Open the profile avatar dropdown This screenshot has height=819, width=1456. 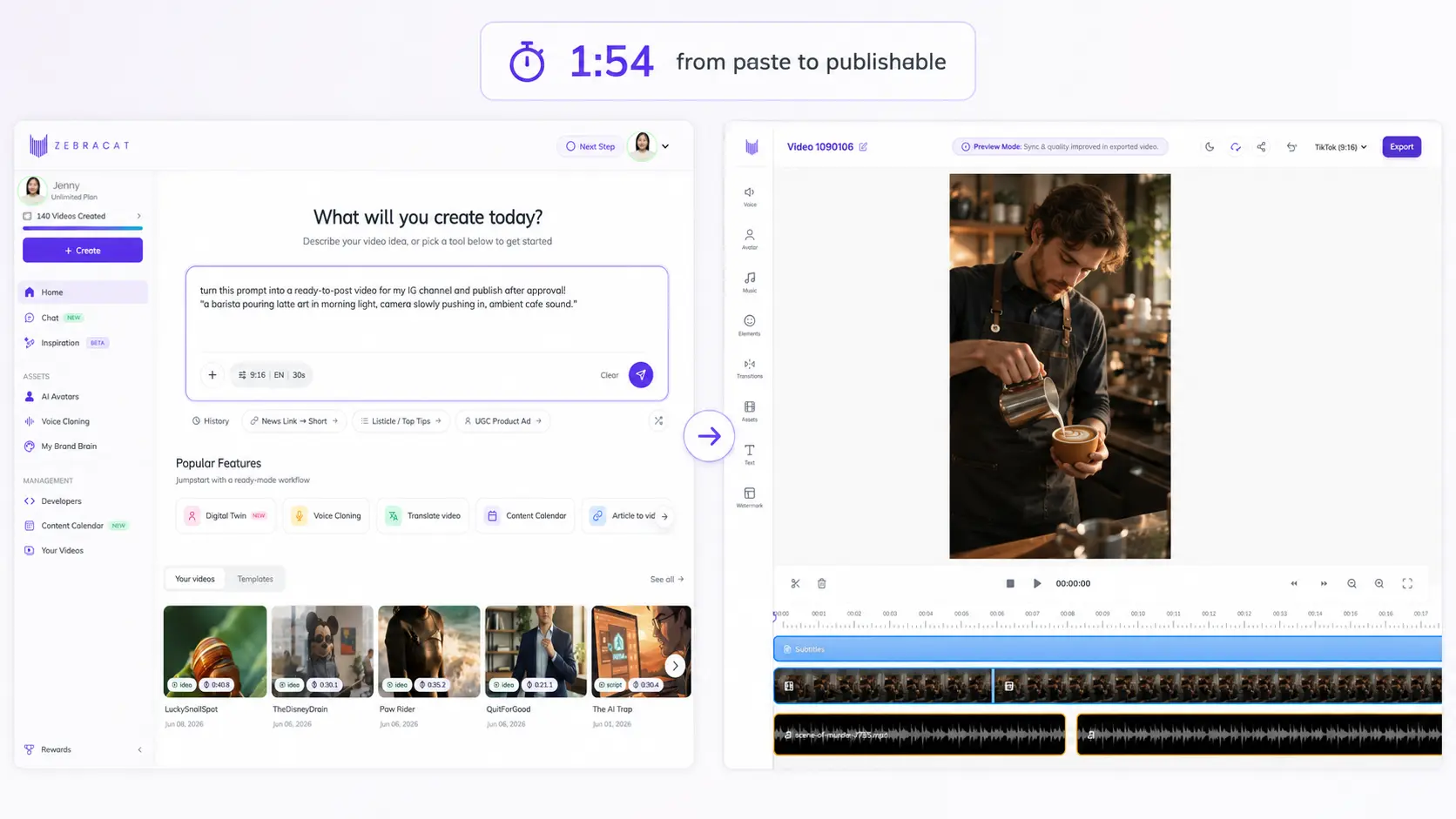tap(650, 146)
